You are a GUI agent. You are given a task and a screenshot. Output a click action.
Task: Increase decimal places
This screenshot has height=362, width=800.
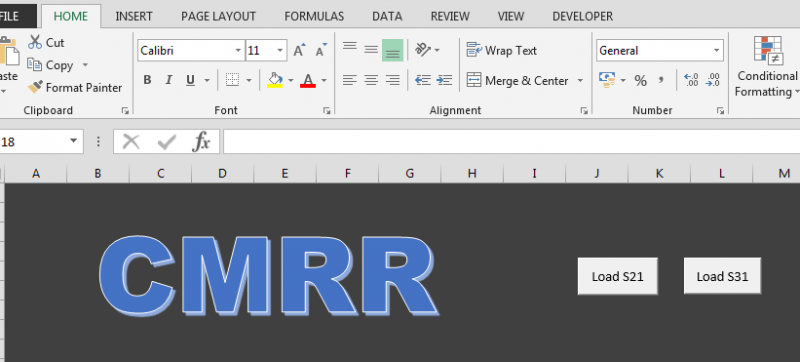691,80
